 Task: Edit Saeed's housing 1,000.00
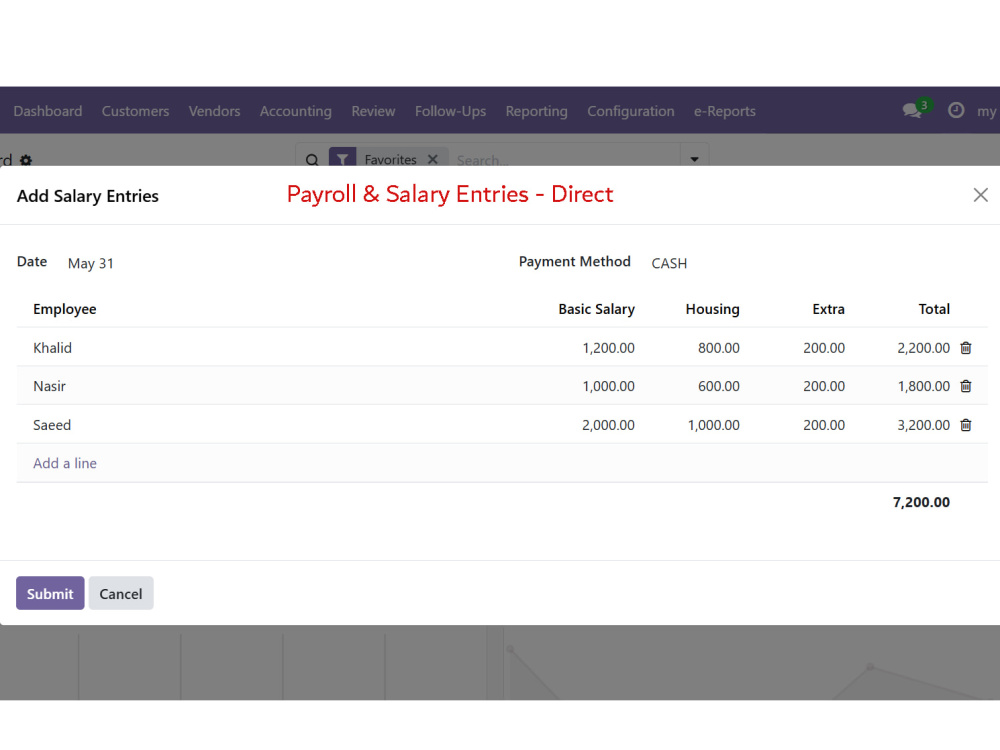click(714, 425)
